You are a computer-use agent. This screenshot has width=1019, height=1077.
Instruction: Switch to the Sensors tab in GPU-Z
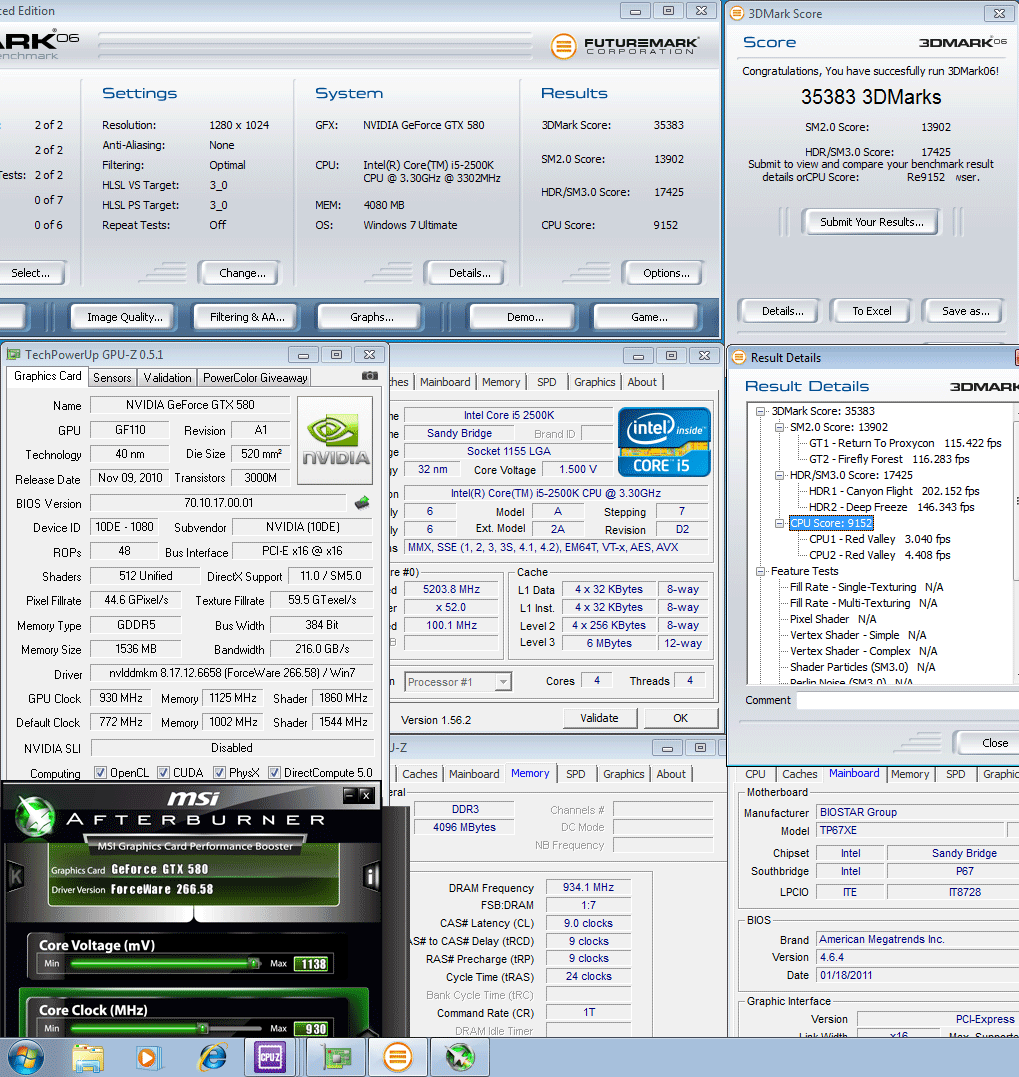tap(112, 378)
